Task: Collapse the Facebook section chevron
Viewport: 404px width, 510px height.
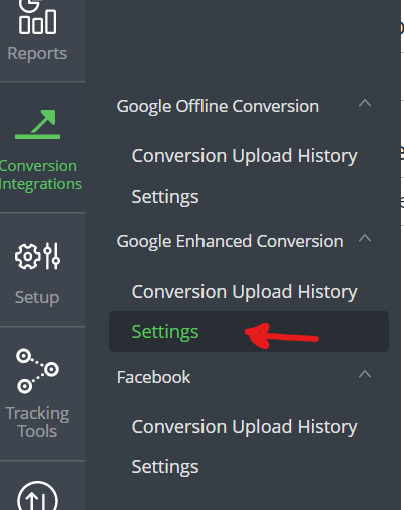Action: pos(365,374)
